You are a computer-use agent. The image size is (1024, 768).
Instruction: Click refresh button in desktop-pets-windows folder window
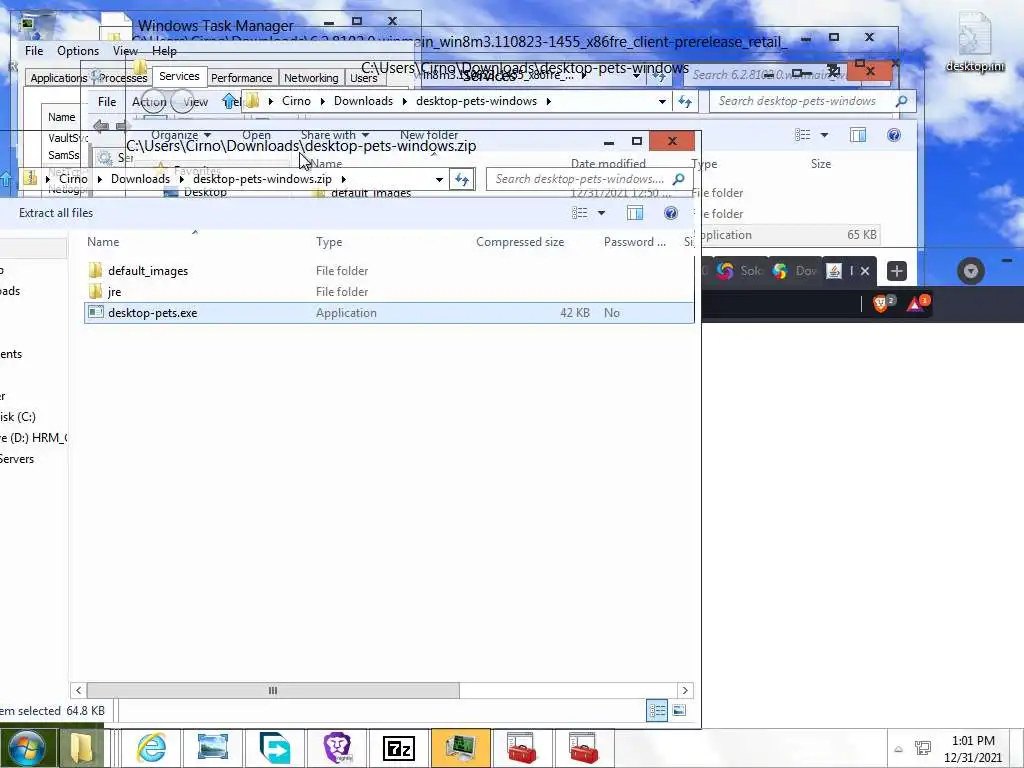coord(684,101)
